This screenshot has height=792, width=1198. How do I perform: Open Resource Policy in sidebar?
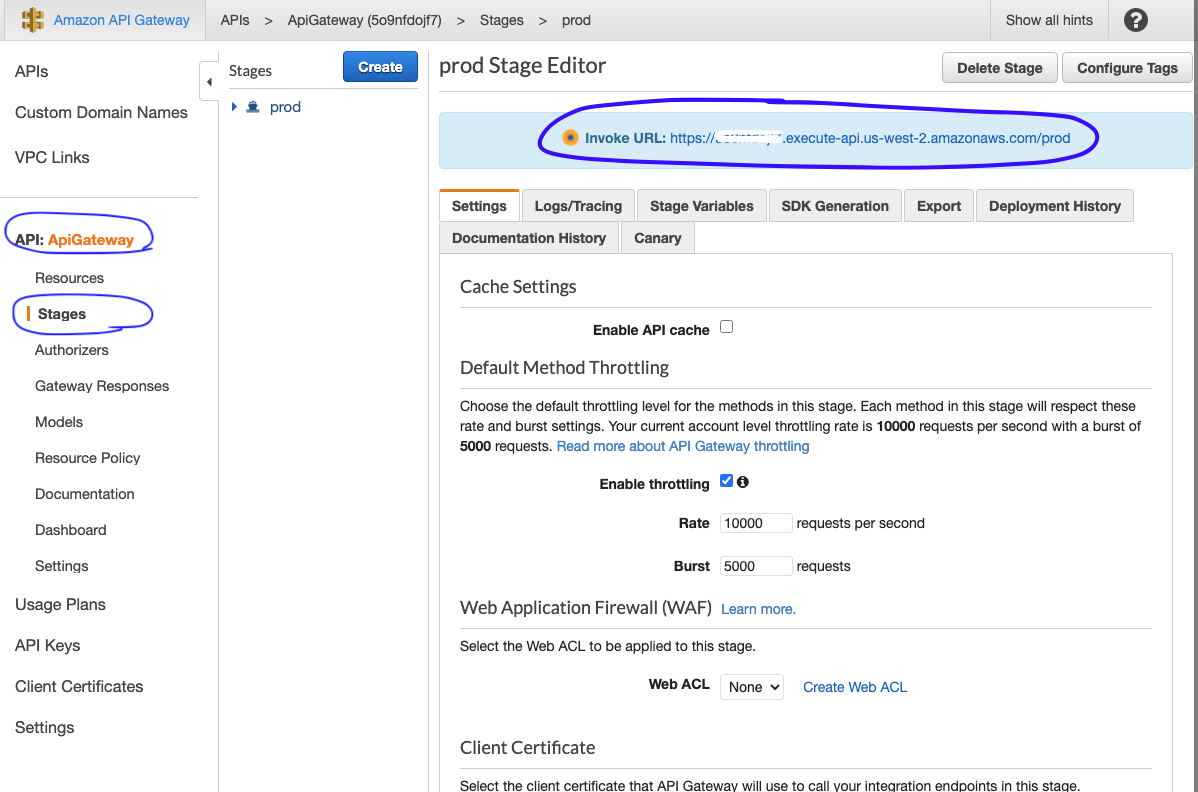coord(88,458)
